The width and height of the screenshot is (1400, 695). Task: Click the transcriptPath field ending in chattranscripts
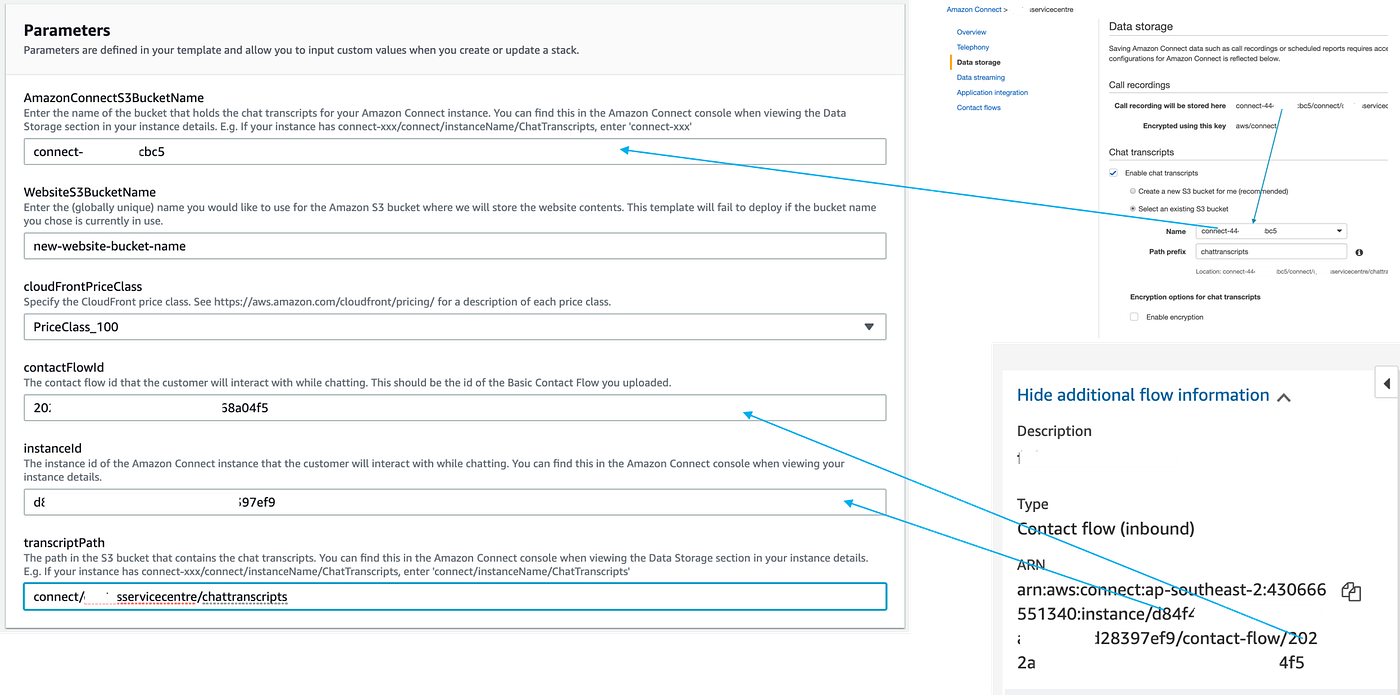coord(455,596)
